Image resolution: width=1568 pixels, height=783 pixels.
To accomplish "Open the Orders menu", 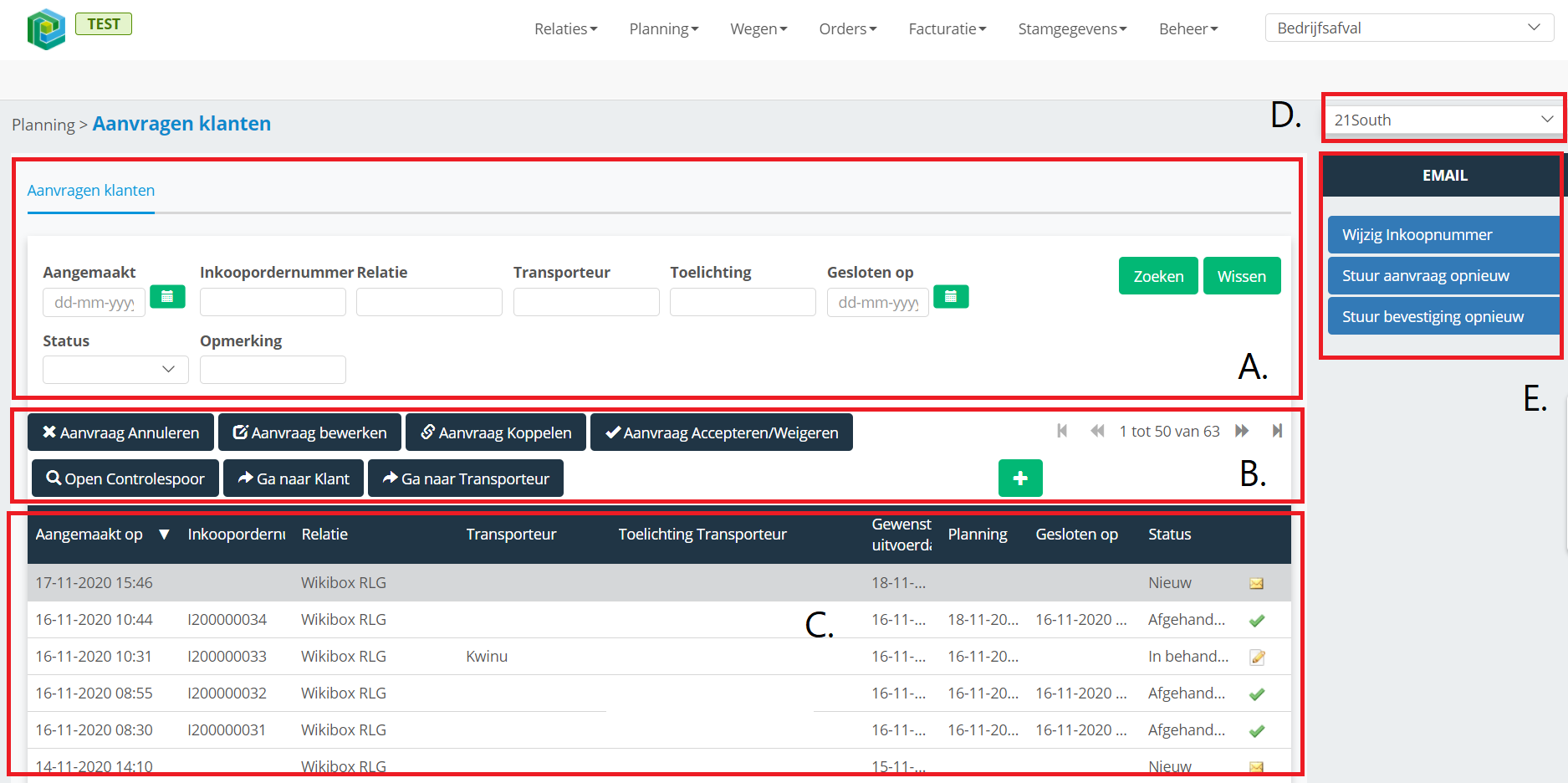I will 848,29.
